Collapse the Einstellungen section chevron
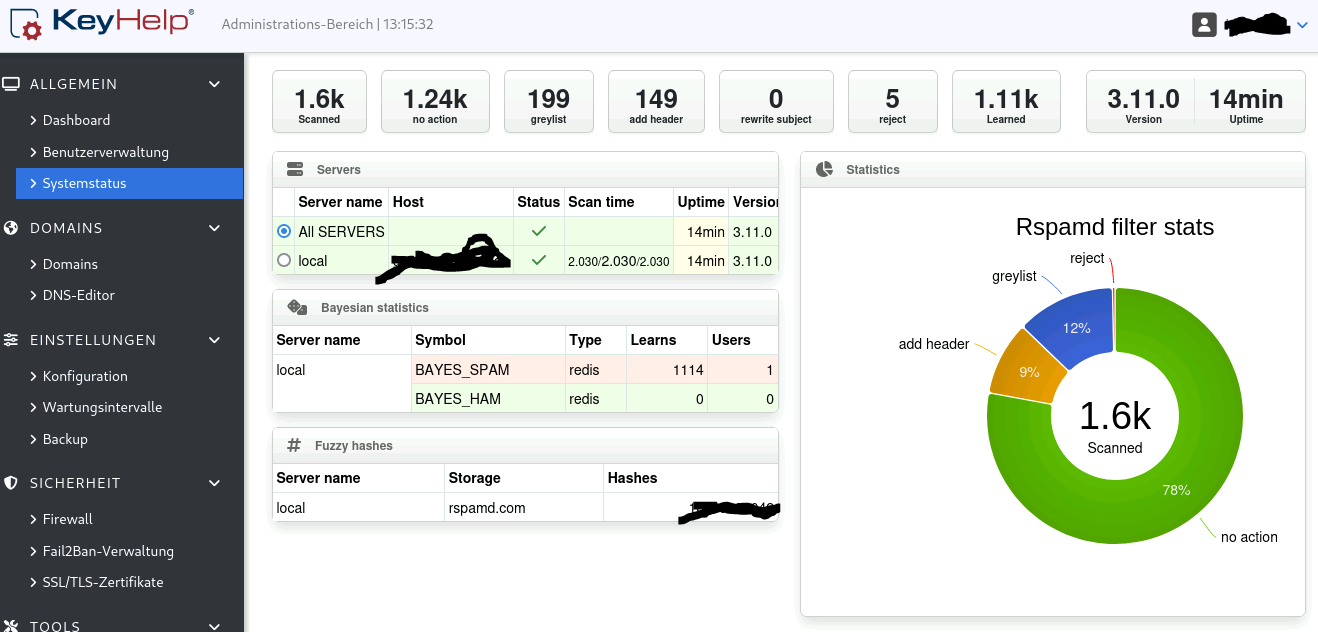Viewport: 1318px width, 632px height. coord(214,340)
